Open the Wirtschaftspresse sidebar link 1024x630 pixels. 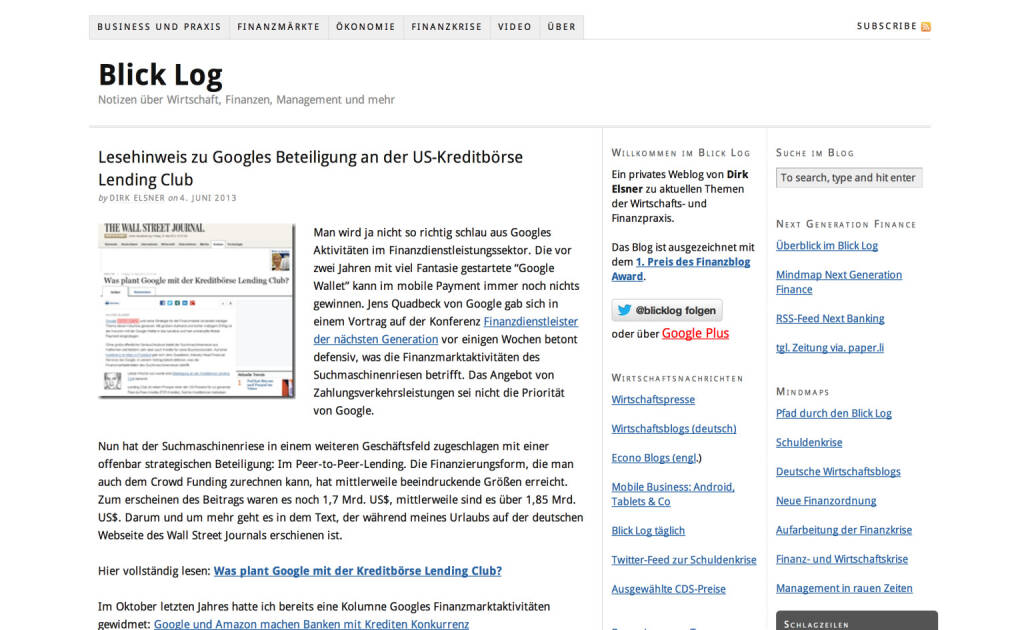click(653, 400)
